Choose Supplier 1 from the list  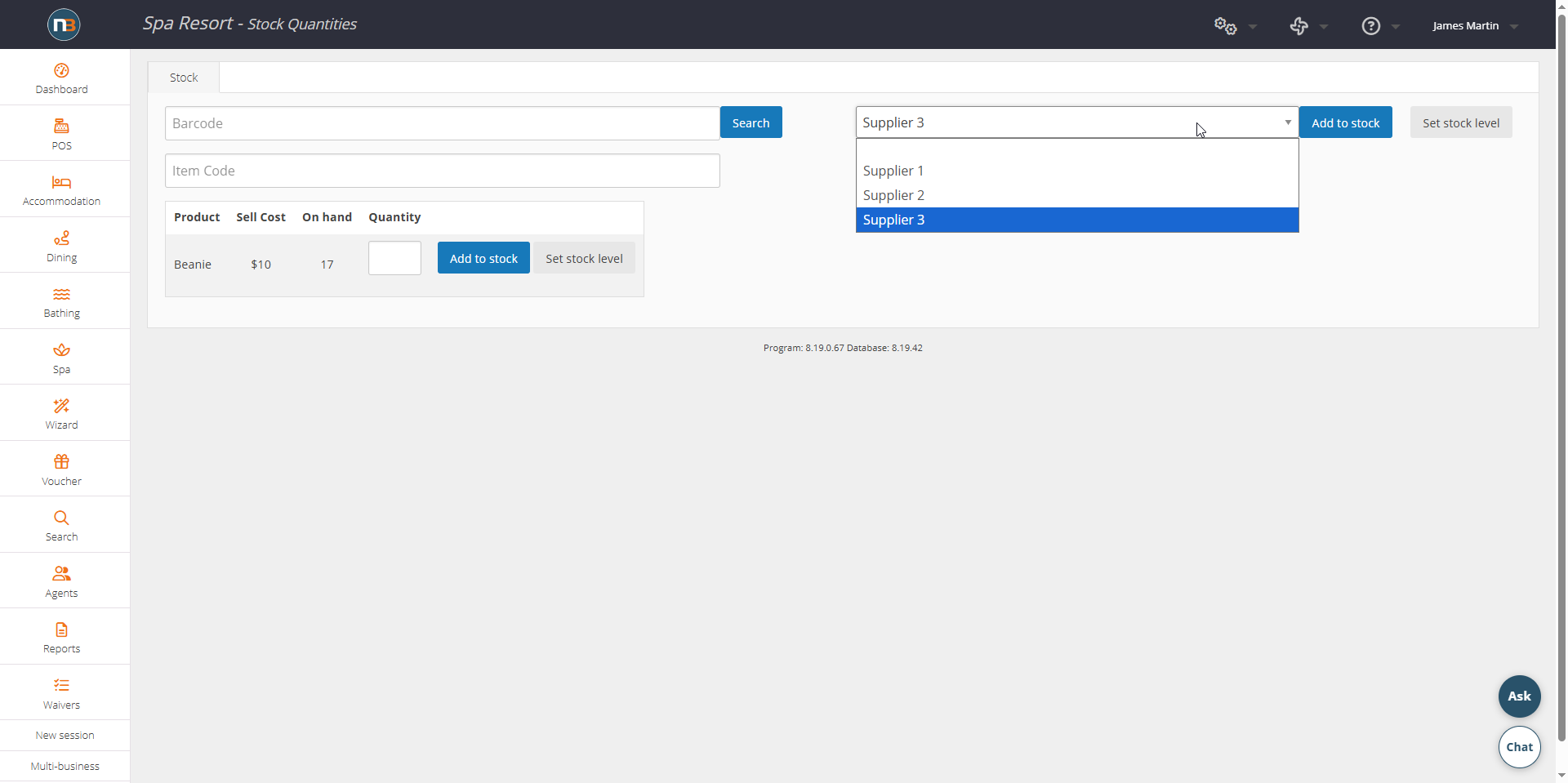click(1077, 171)
